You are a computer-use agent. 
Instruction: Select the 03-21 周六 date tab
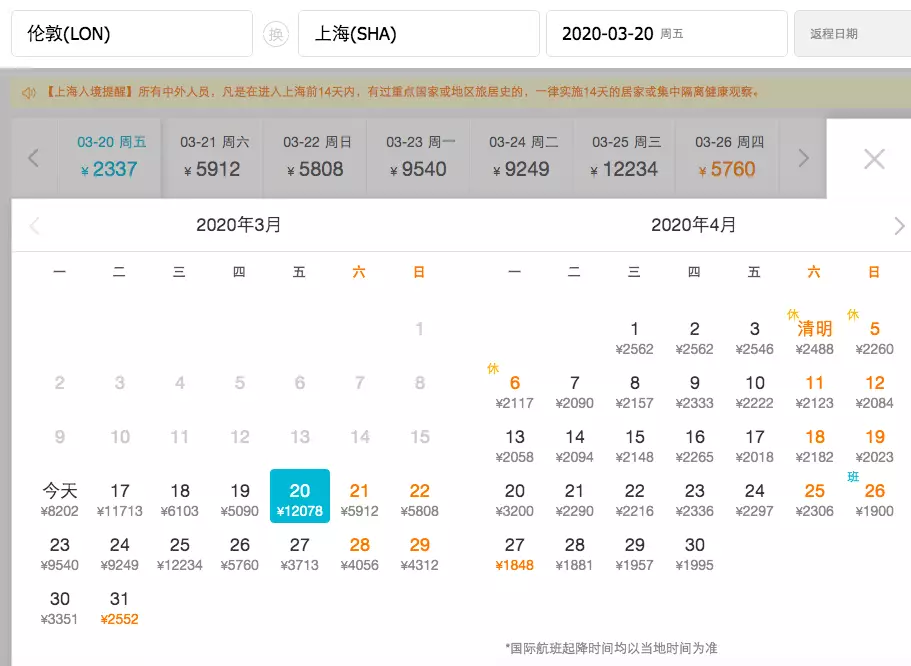pos(212,157)
